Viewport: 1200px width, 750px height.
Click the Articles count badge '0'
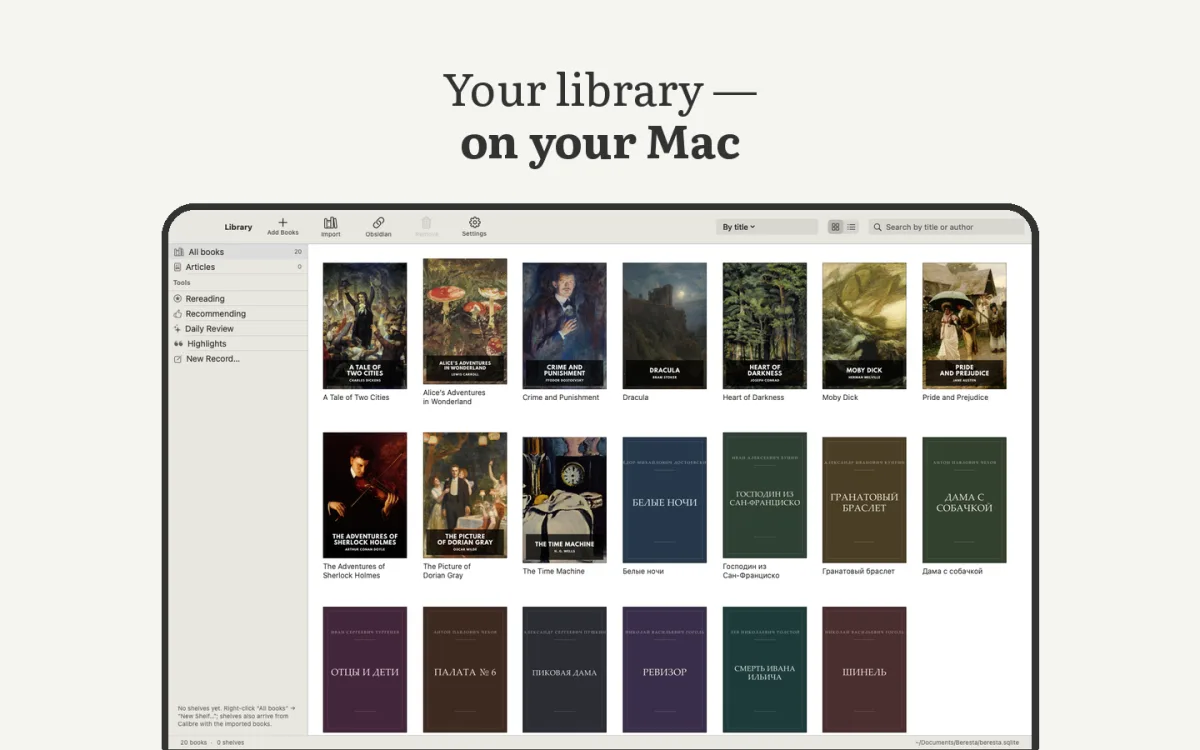click(300, 267)
